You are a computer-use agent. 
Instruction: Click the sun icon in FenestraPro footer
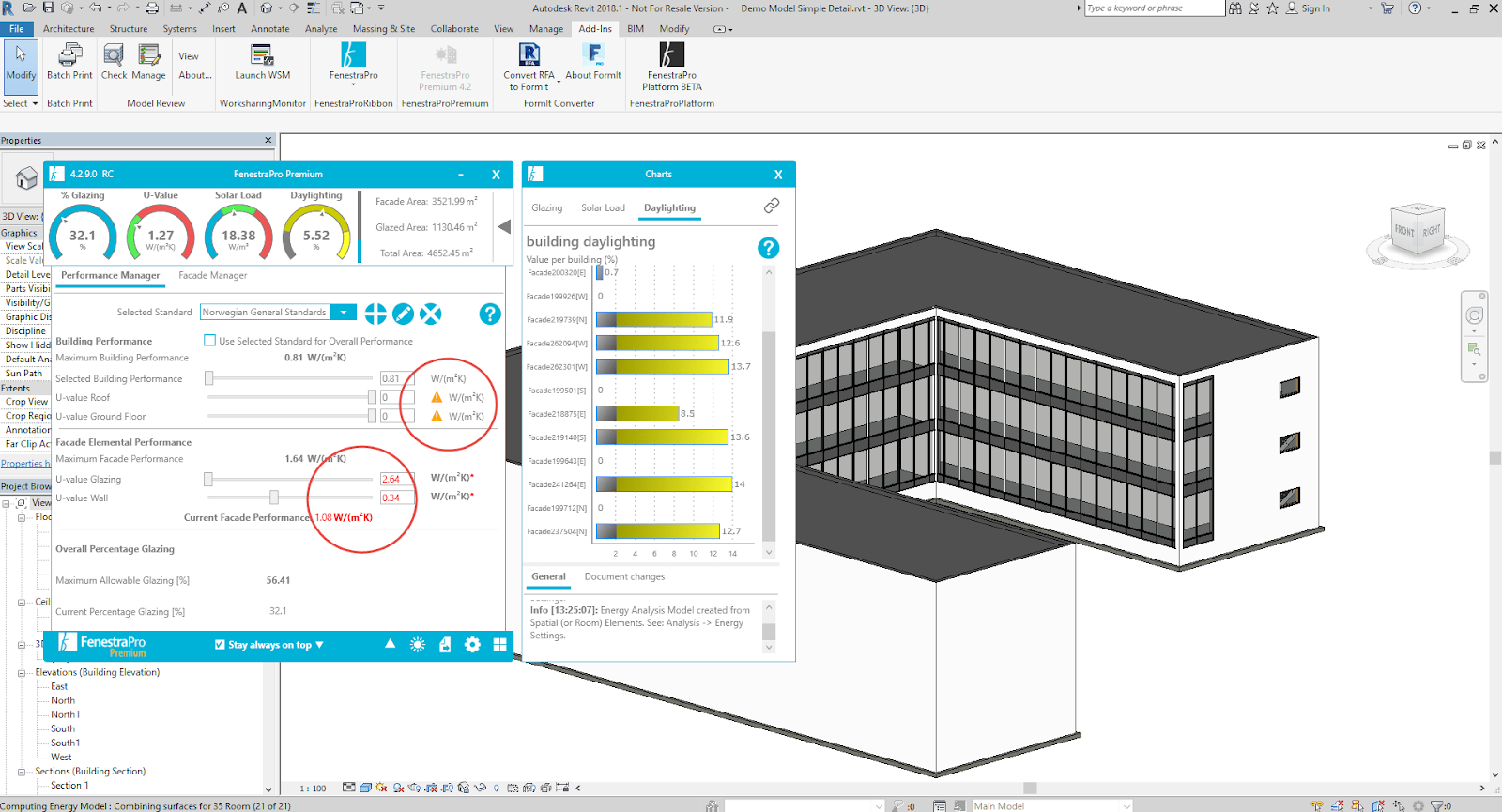coord(418,645)
